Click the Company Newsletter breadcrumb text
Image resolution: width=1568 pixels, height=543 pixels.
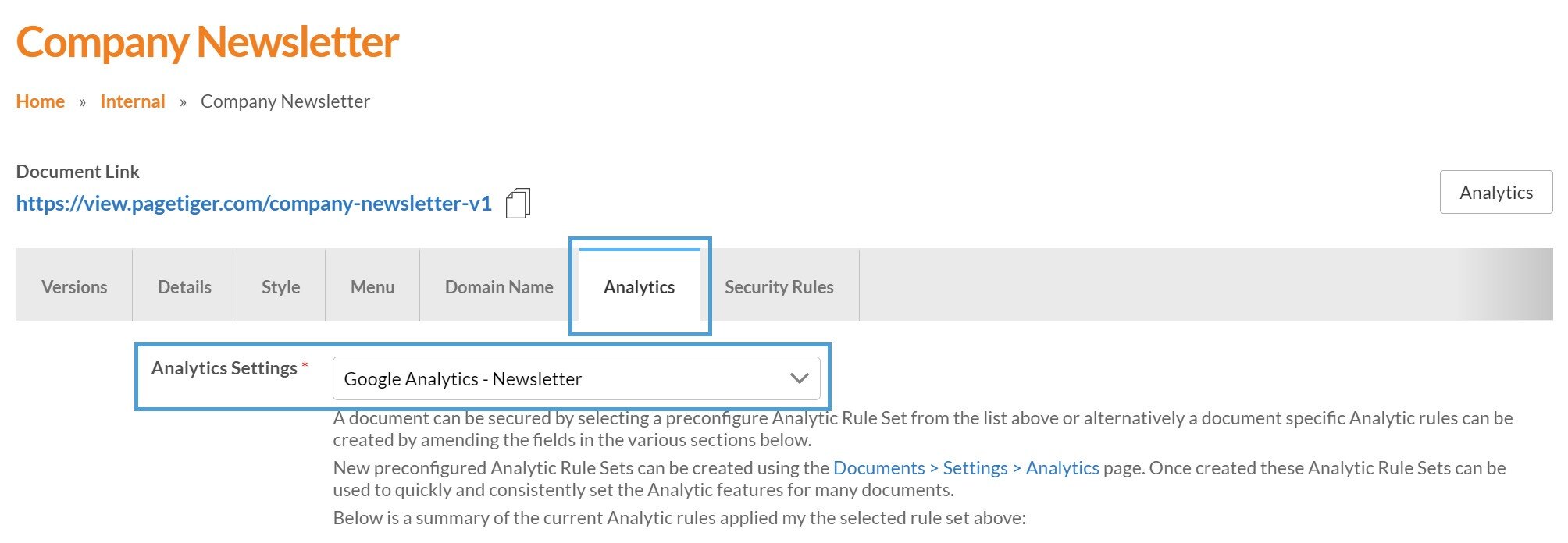tap(285, 101)
